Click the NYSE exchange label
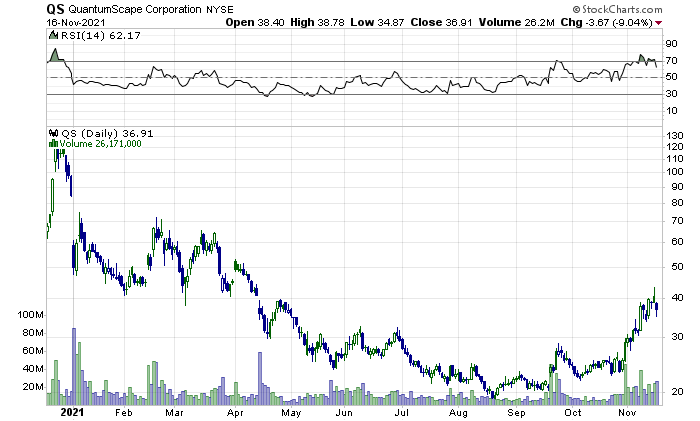700x421 pixels. point(220,9)
